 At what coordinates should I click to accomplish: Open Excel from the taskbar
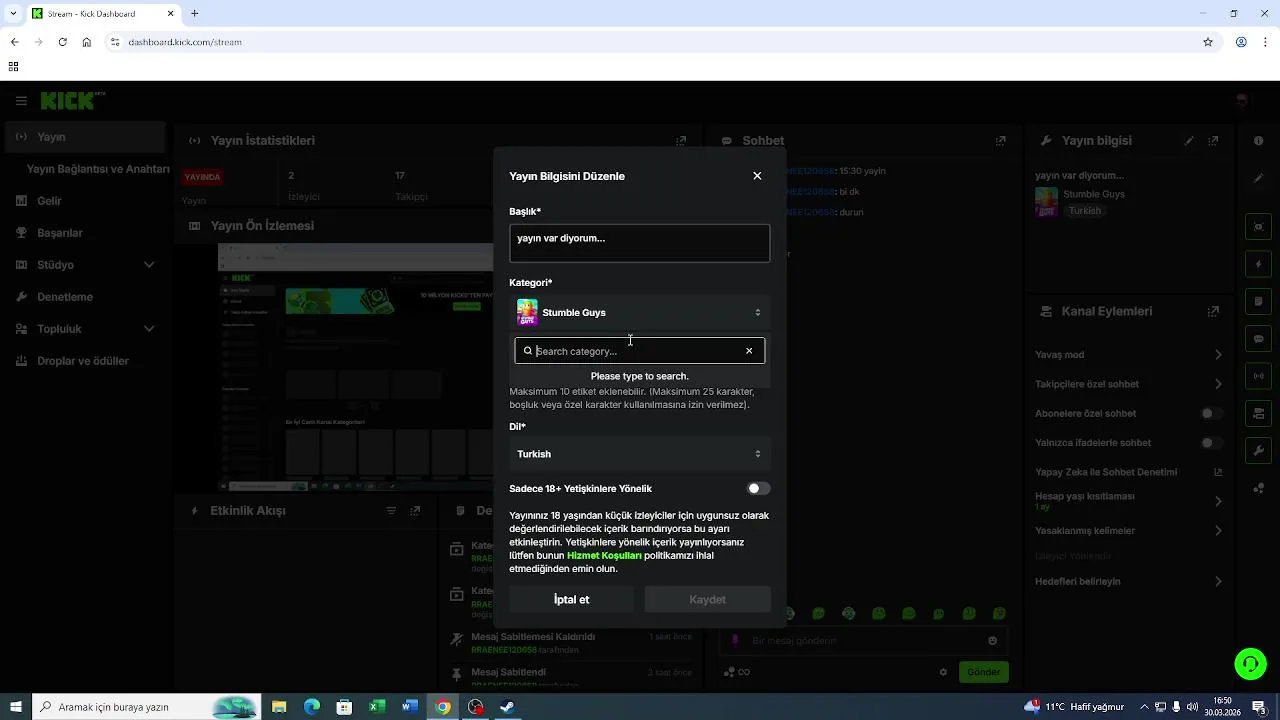(x=377, y=707)
